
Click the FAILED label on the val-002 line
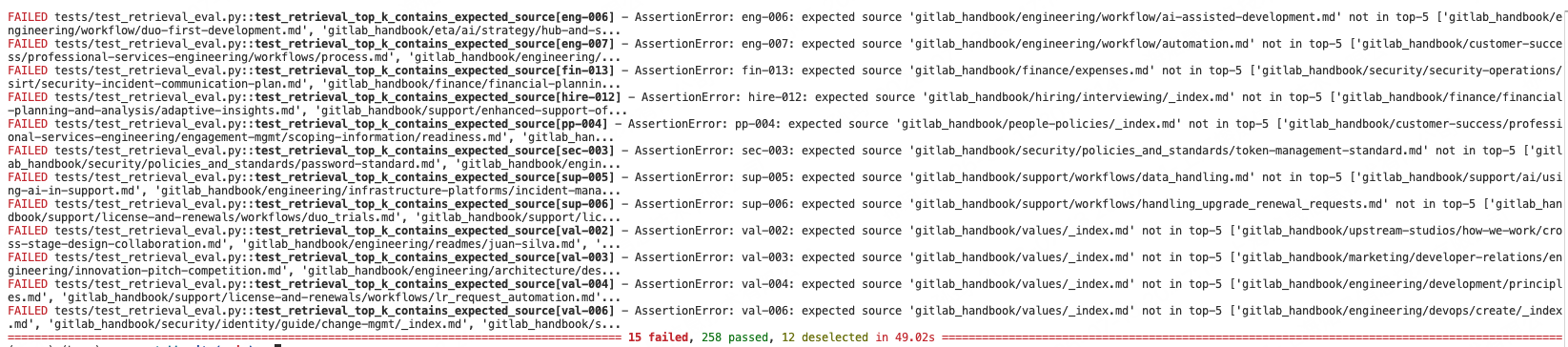pyautogui.click(x=27, y=231)
